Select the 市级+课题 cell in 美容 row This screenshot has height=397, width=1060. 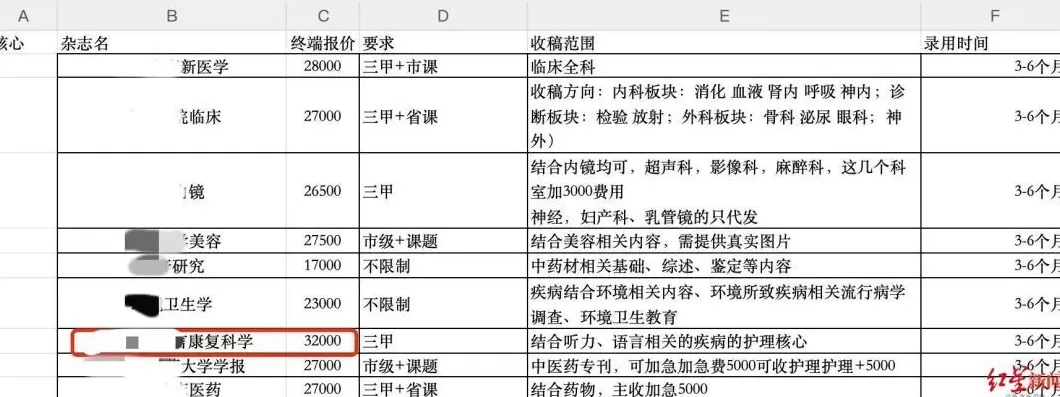[x=443, y=241]
